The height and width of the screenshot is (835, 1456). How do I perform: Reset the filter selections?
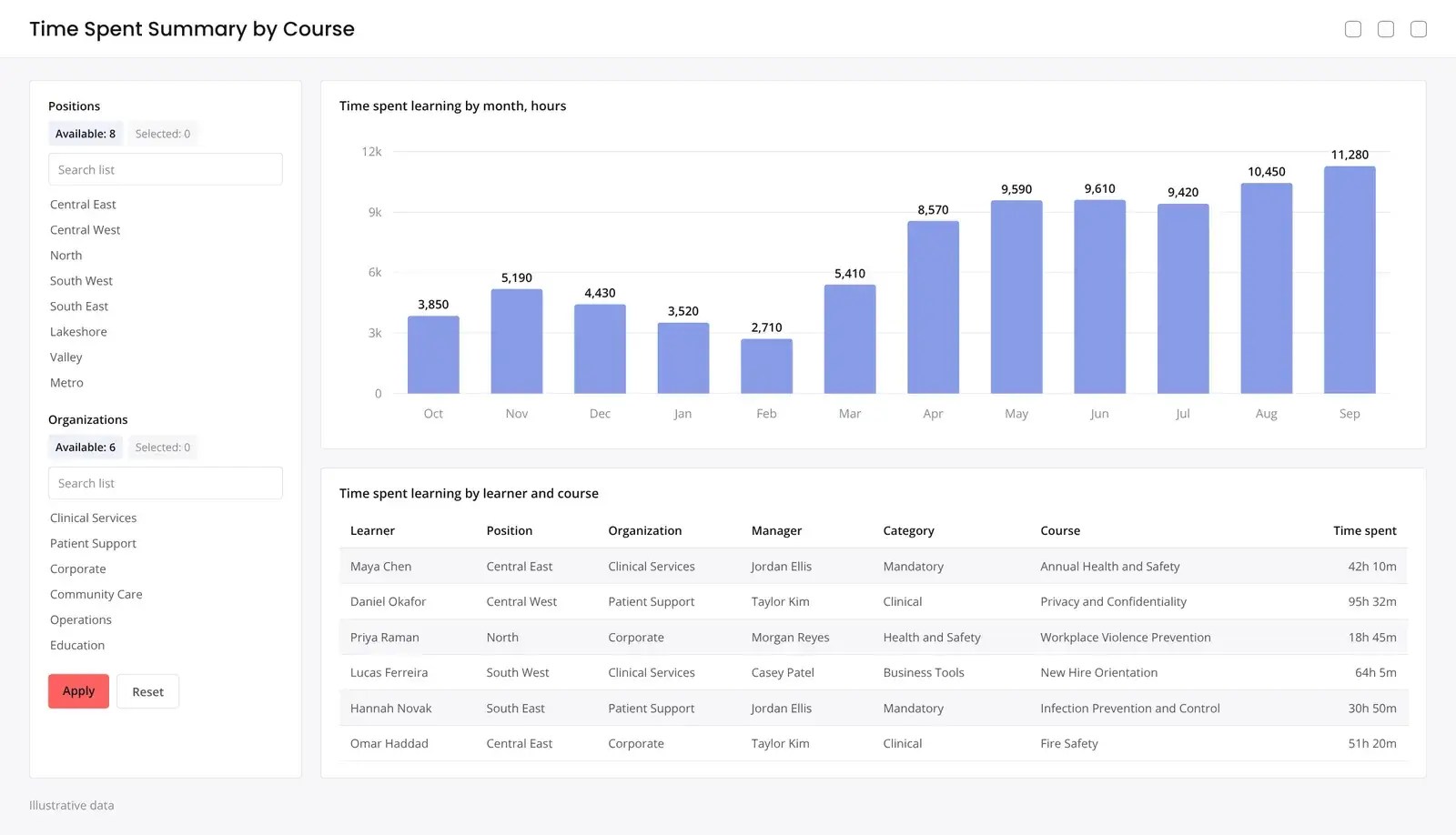(x=148, y=692)
